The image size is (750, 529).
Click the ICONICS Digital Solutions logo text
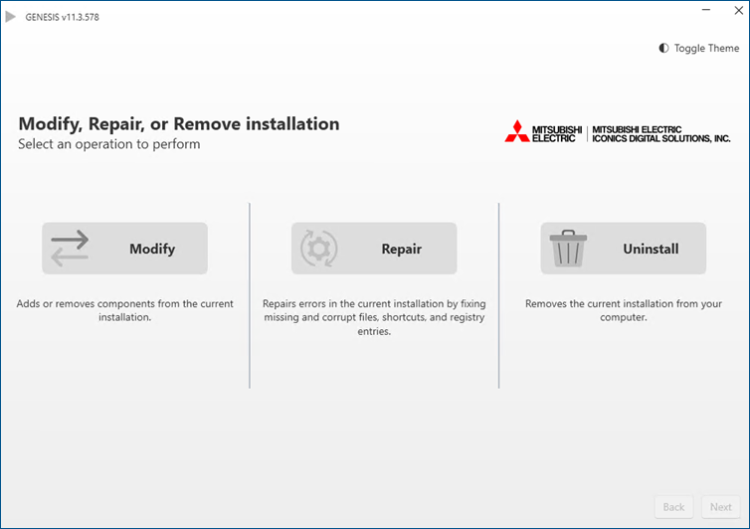[661, 134]
